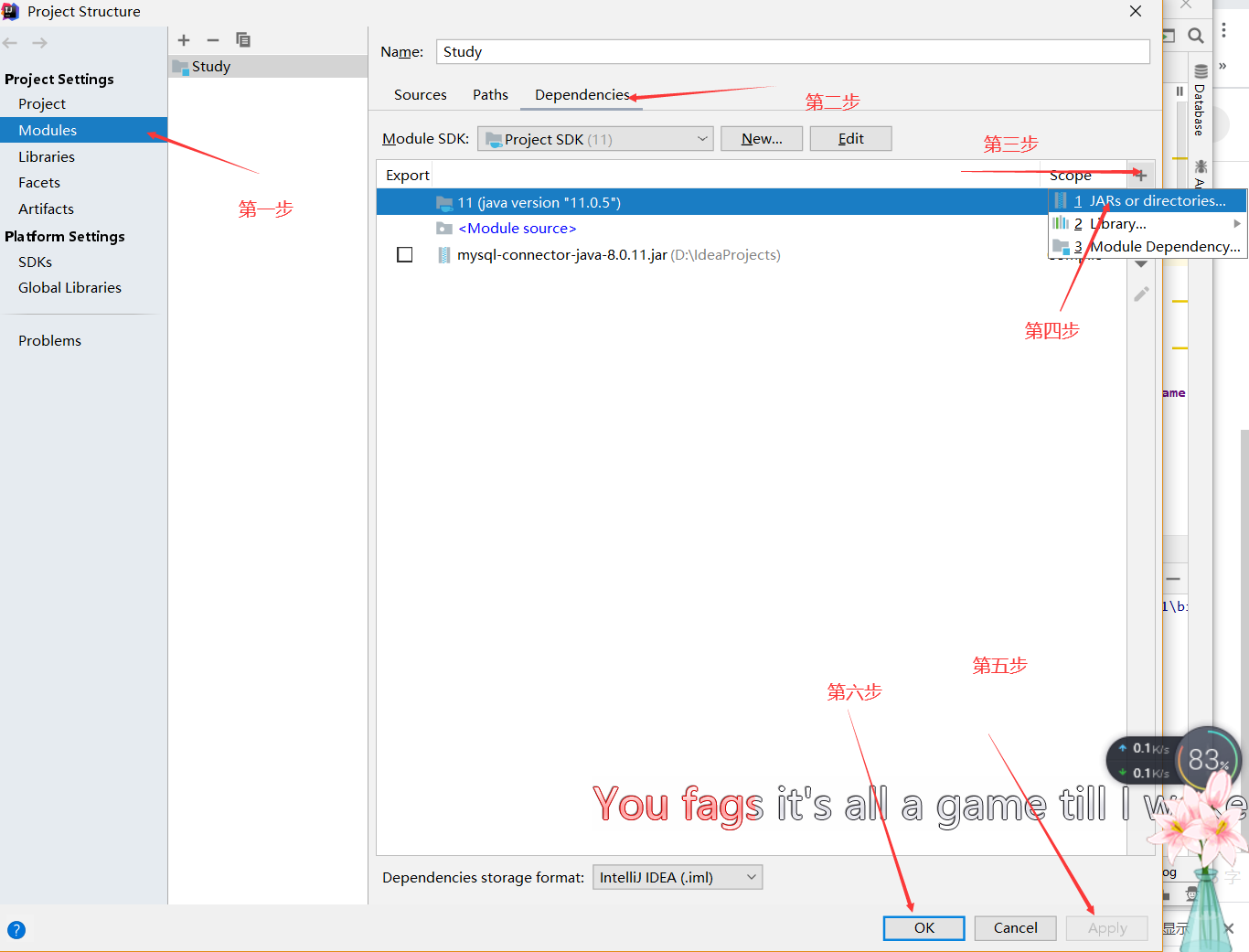Select Modules in the sidebar
The width and height of the screenshot is (1249, 952).
coord(83,131)
